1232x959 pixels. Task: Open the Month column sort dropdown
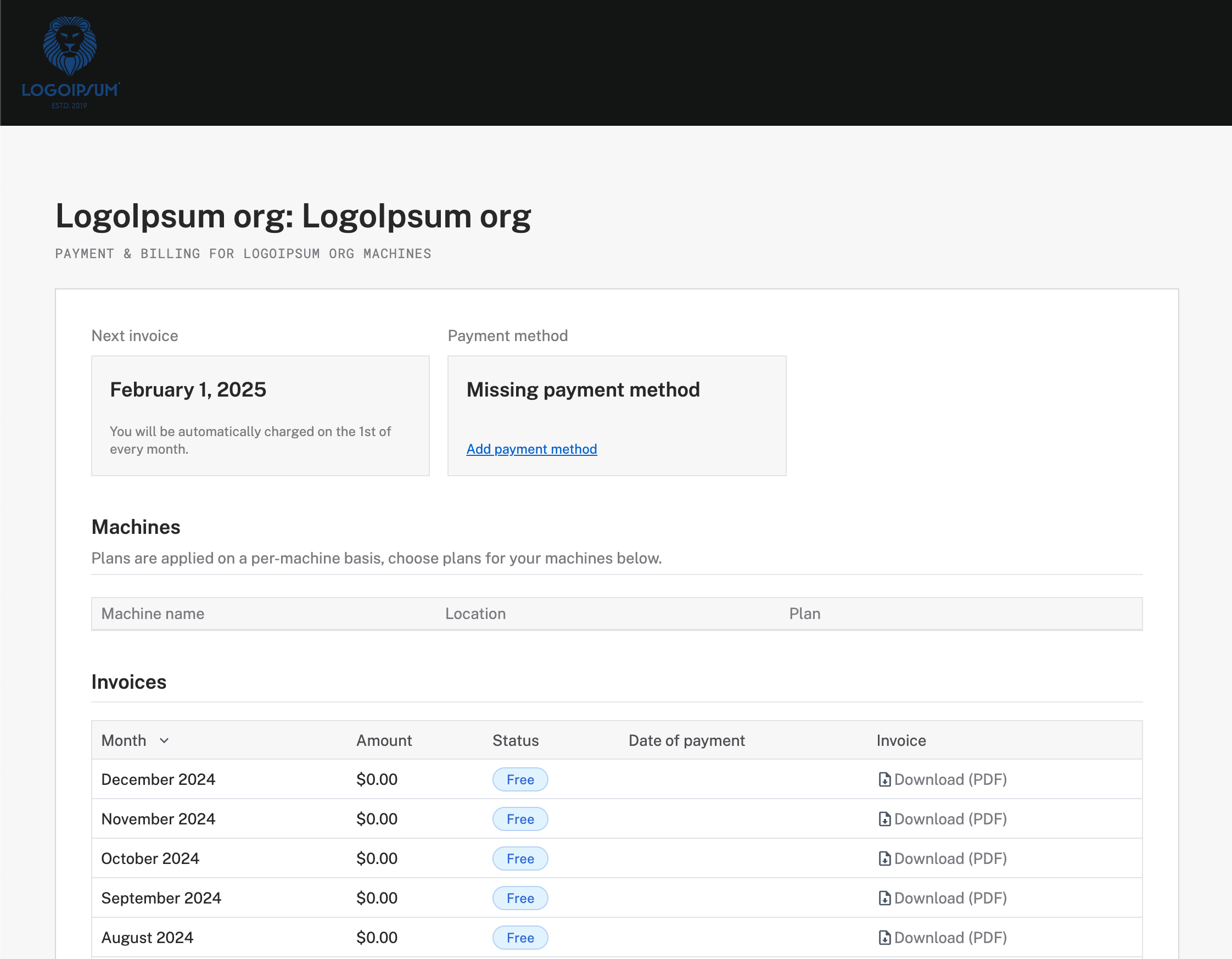164,740
